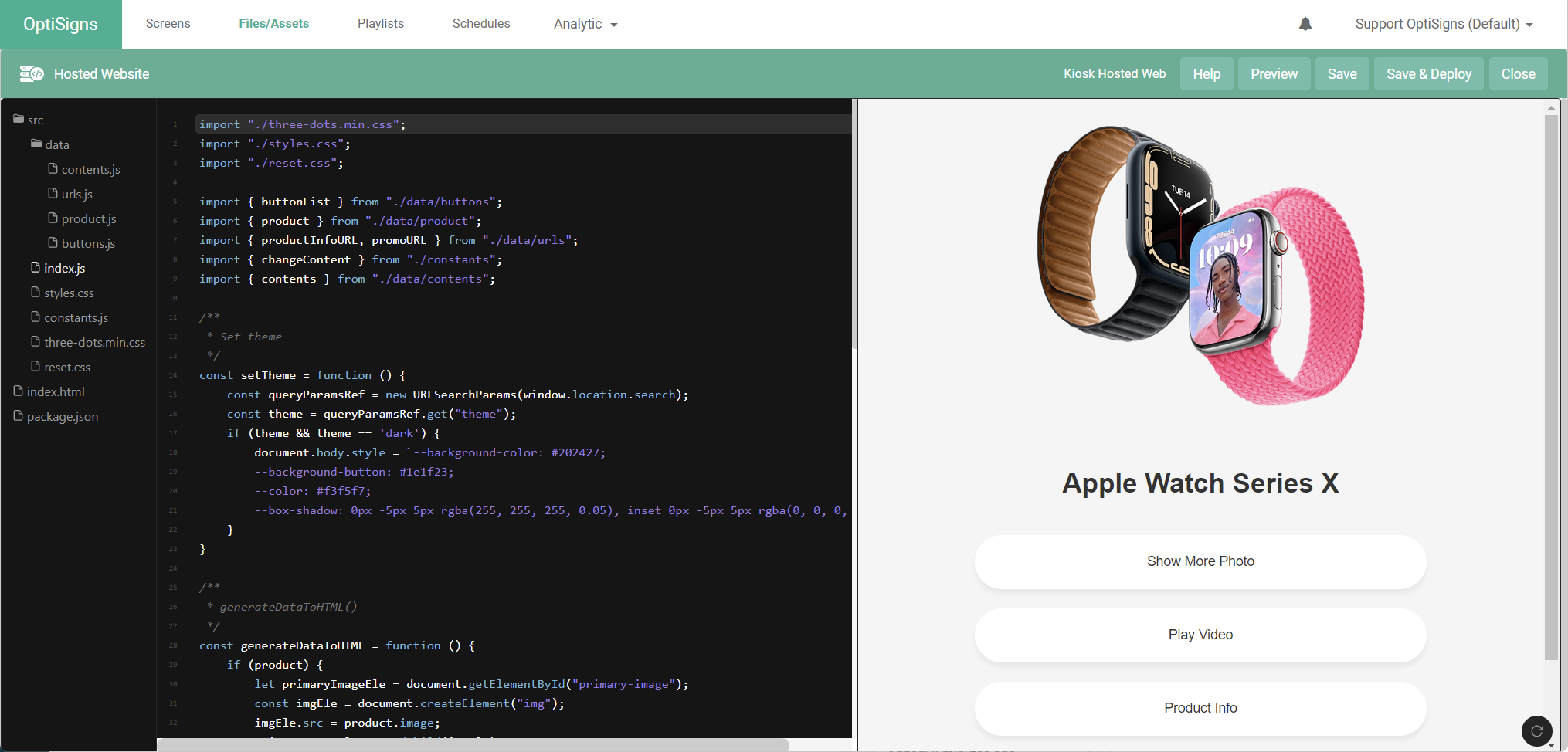Collapse the data folder
The width and height of the screenshot is (1568, 752).
click(36, 144)
